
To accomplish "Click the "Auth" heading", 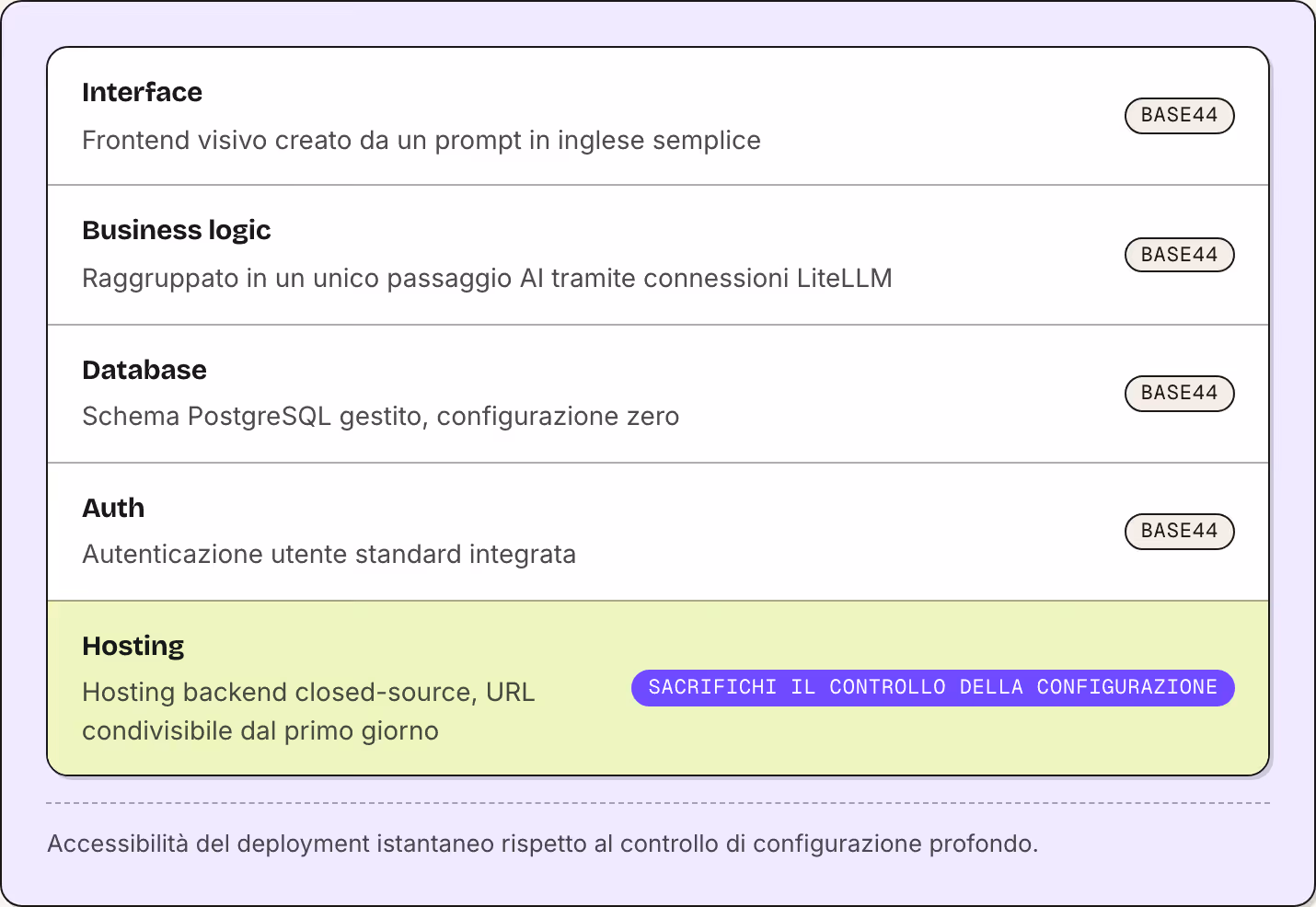I will pos(113,508).
